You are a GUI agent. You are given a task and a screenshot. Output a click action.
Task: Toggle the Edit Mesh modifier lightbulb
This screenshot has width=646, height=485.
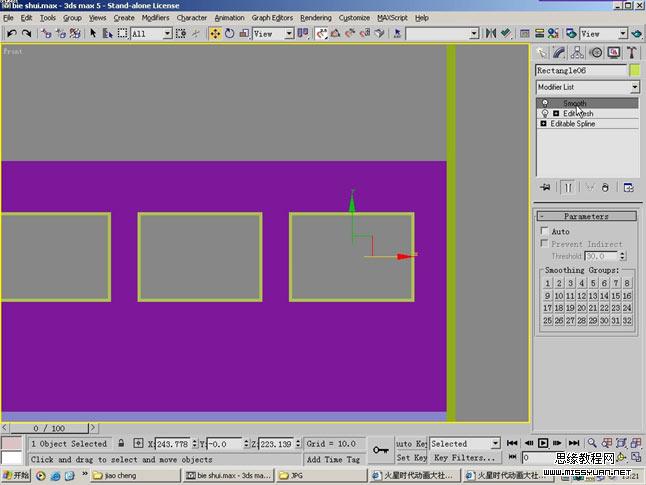click(545, 113)
